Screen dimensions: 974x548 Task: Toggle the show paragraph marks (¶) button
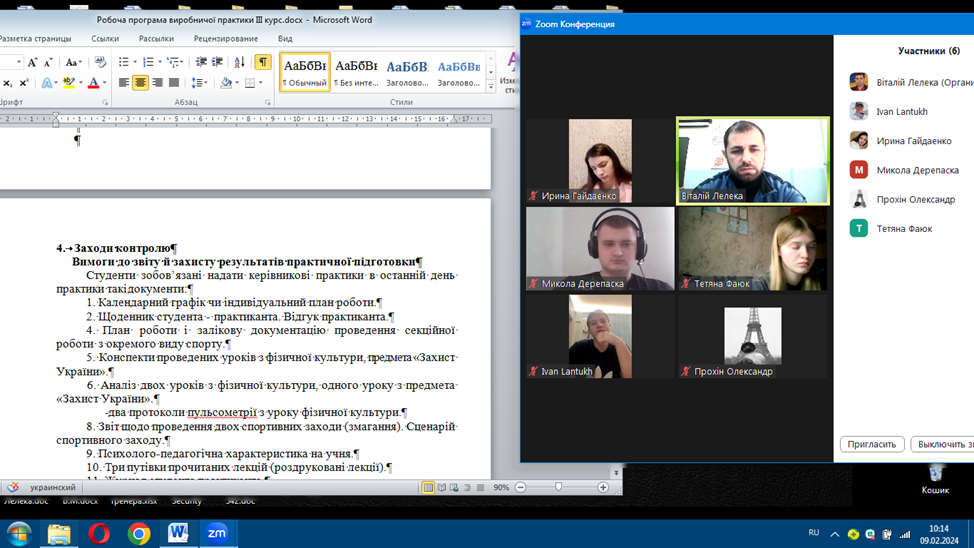[x=263, y=62]
